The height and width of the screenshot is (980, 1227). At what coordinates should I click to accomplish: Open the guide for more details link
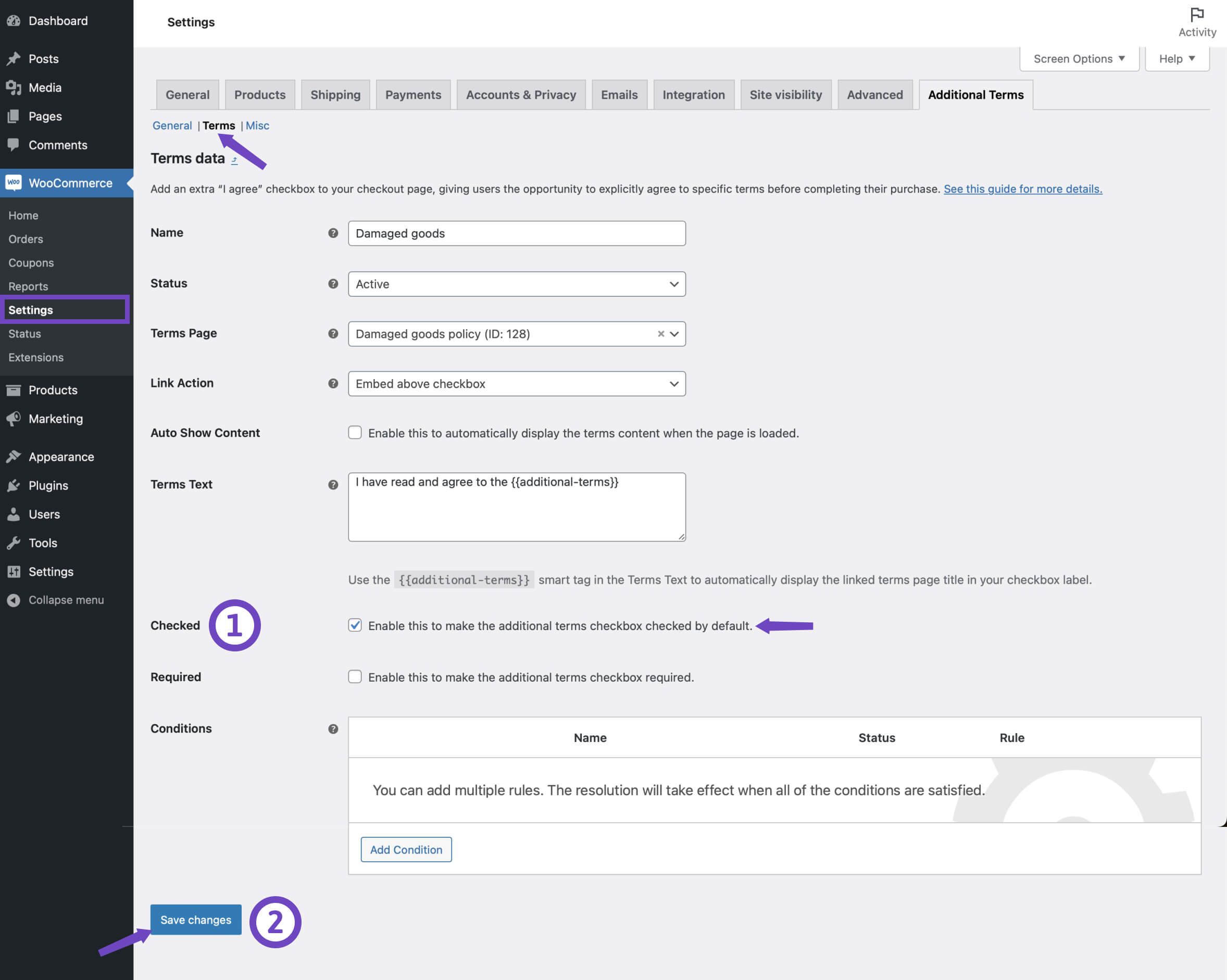(1022, 189)
